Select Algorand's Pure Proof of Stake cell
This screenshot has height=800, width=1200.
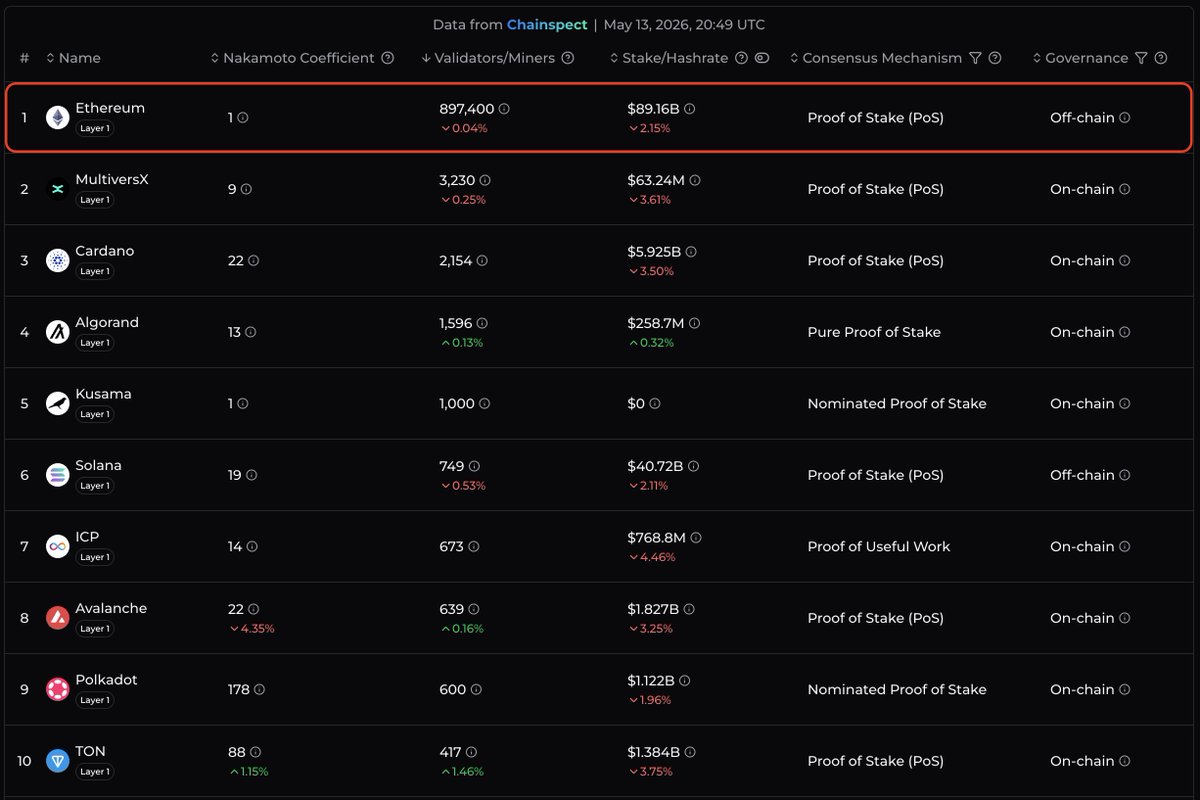874,332
